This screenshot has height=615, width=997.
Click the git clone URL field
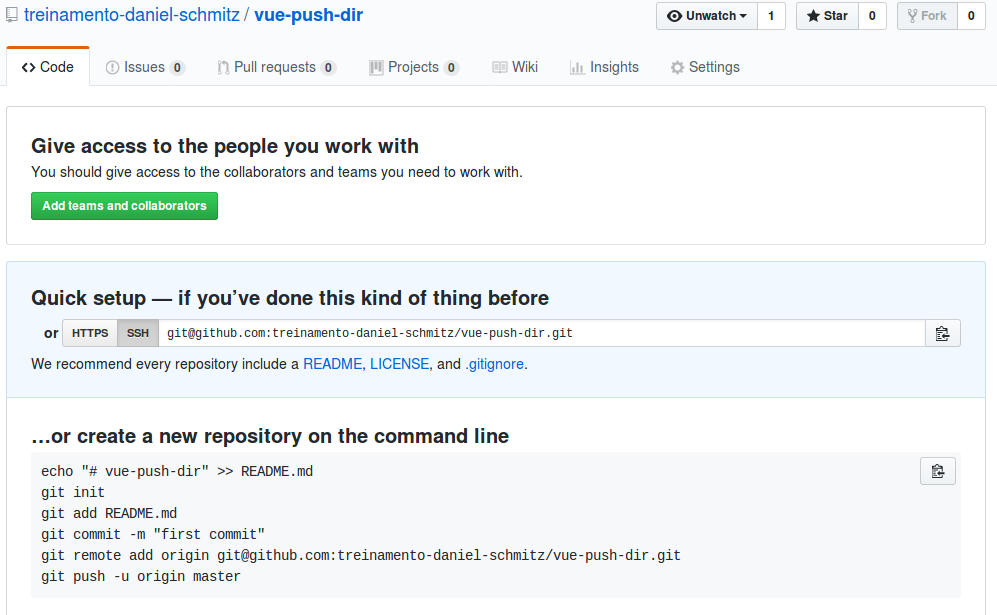[542, 333]
